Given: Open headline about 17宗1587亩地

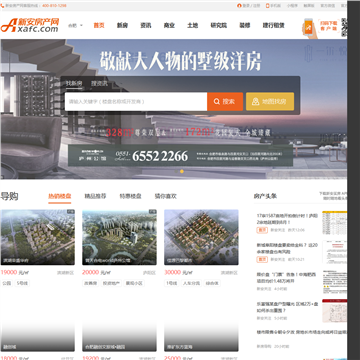Looking at the screenshot, I should [287, 219].
